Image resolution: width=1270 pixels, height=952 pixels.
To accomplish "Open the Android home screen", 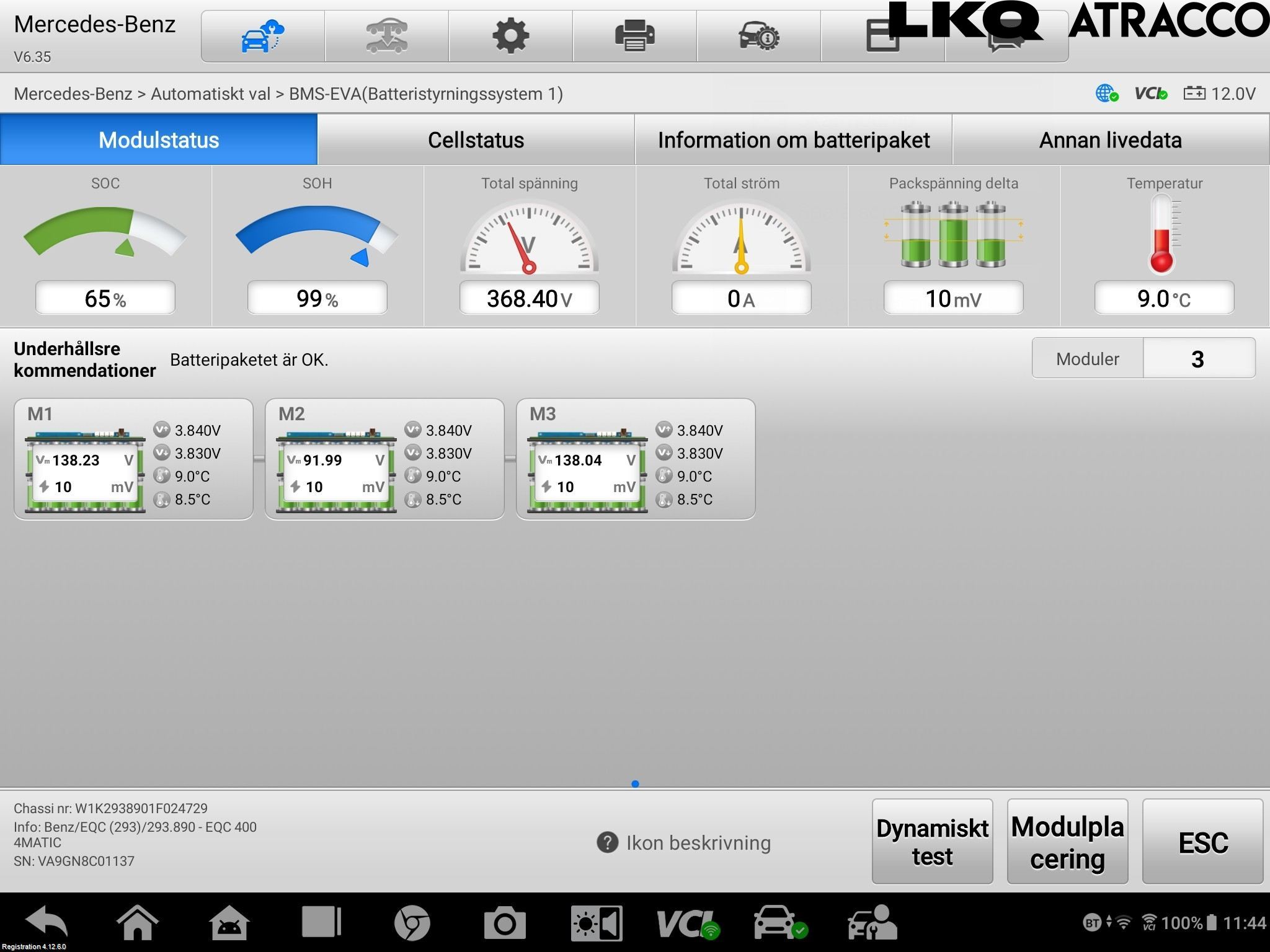I will pyautogui.click(x=137, y=922).
